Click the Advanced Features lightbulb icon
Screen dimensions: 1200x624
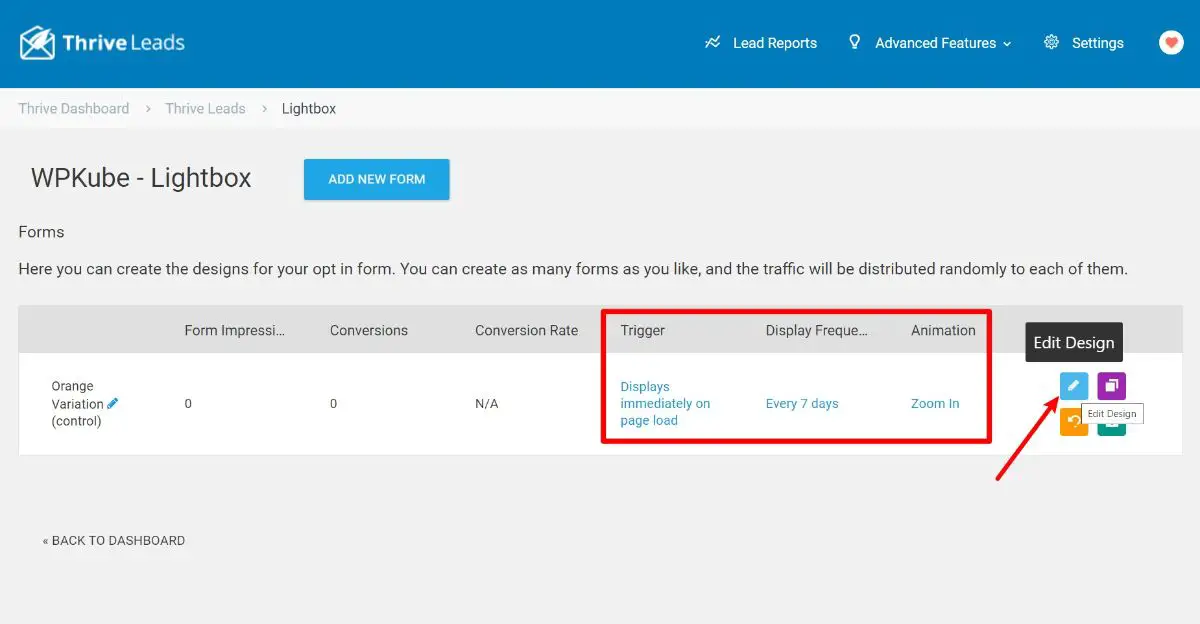click(854, 42)
